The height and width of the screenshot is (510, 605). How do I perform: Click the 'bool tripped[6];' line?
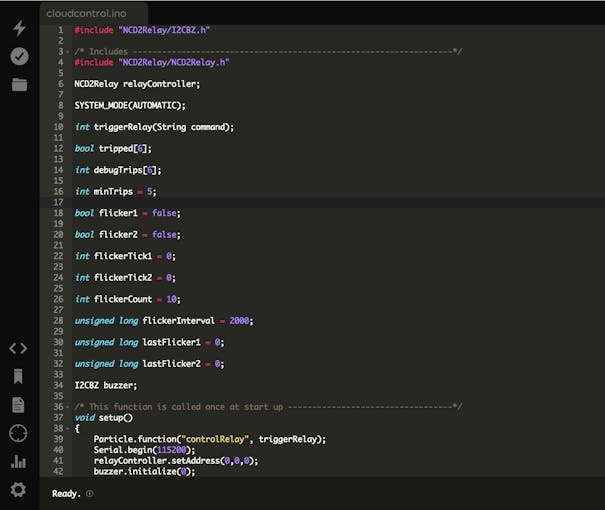113,149
